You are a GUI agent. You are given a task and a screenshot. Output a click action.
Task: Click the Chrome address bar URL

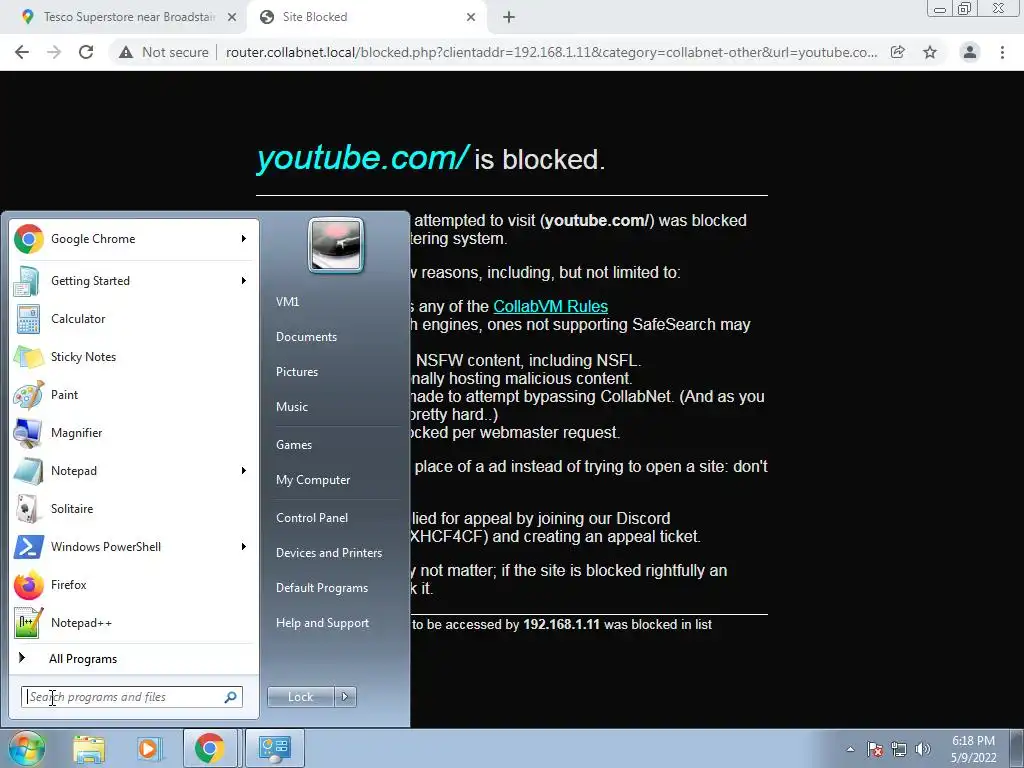(x=552, y=52)
